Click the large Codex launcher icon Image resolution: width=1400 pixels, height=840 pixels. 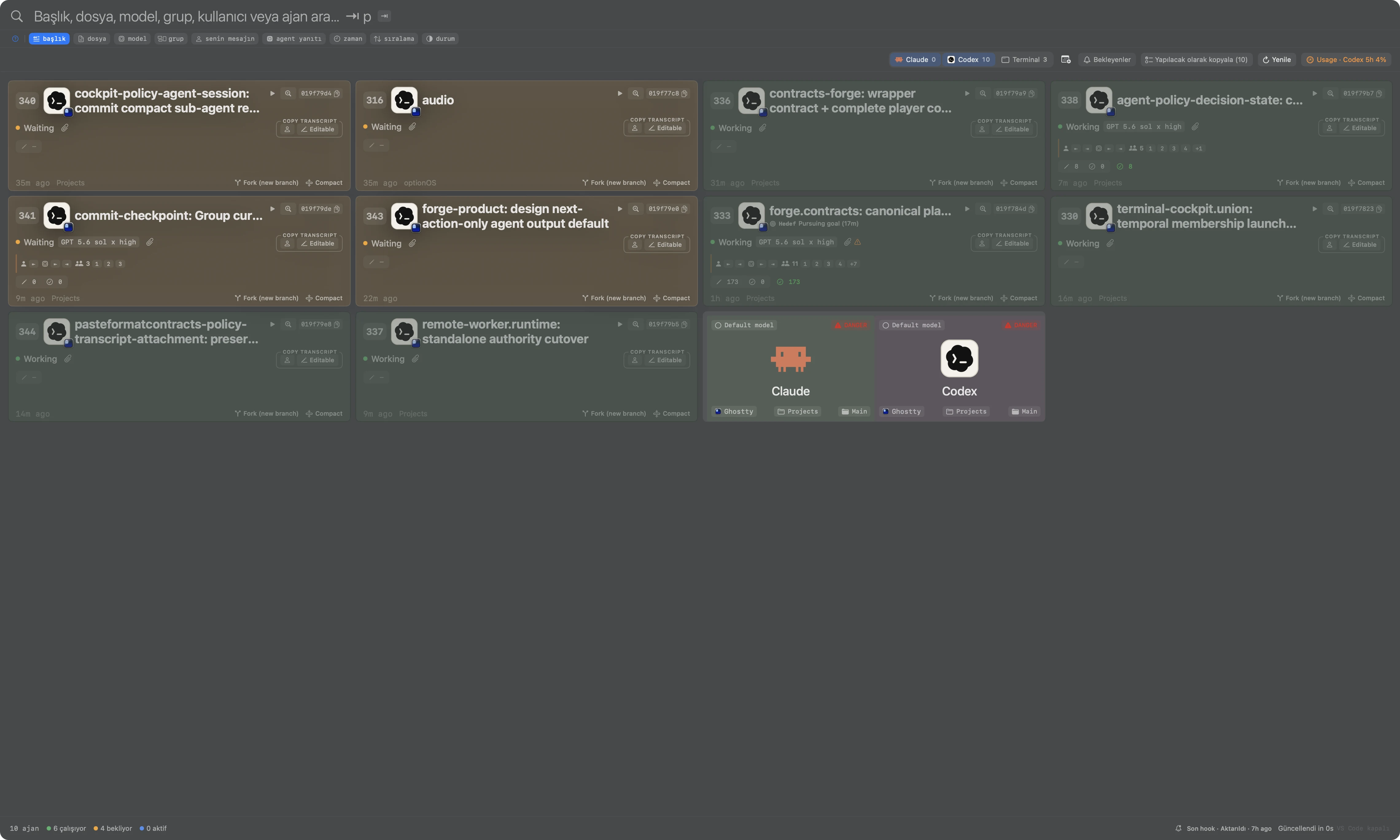coord(959,358)
